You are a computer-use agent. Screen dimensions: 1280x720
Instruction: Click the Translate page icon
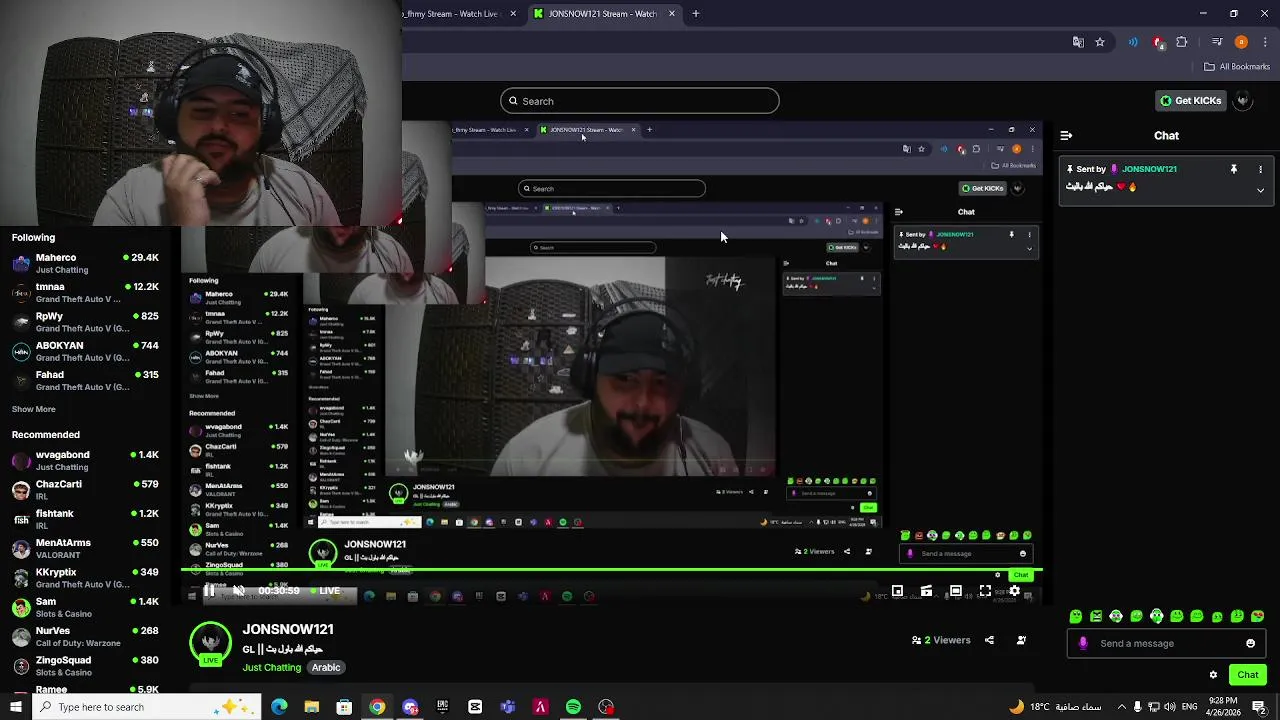tap(1078, 42)
